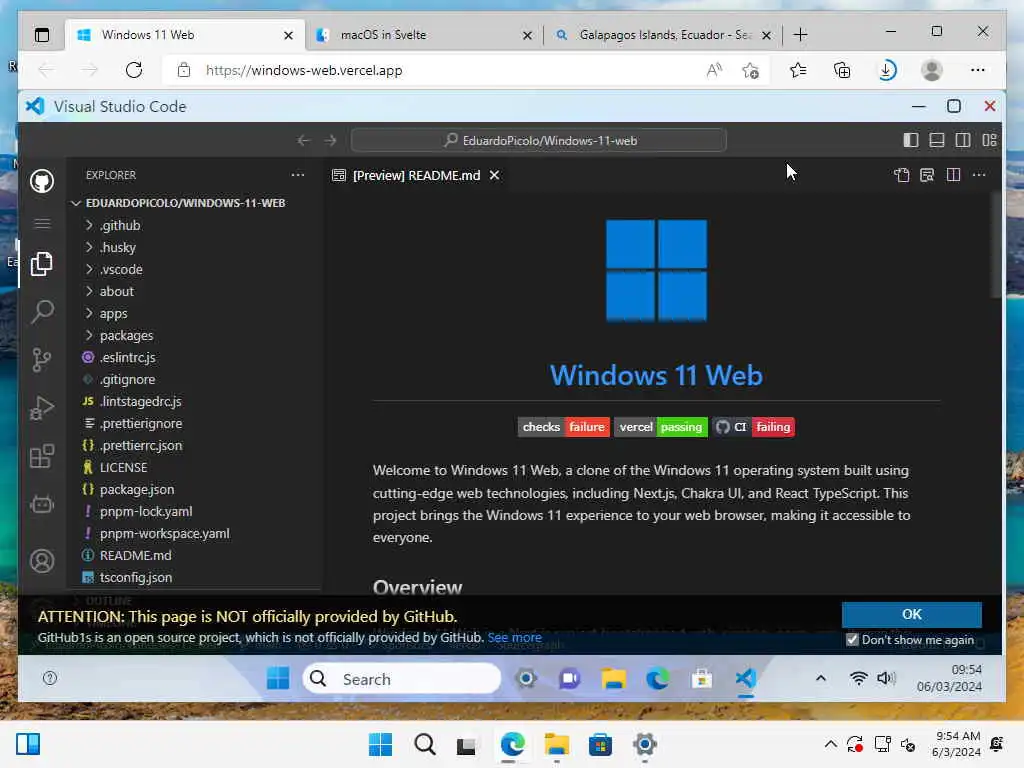Toggle bottom panel layout icon
The image size is (1024, 768).
936,140
